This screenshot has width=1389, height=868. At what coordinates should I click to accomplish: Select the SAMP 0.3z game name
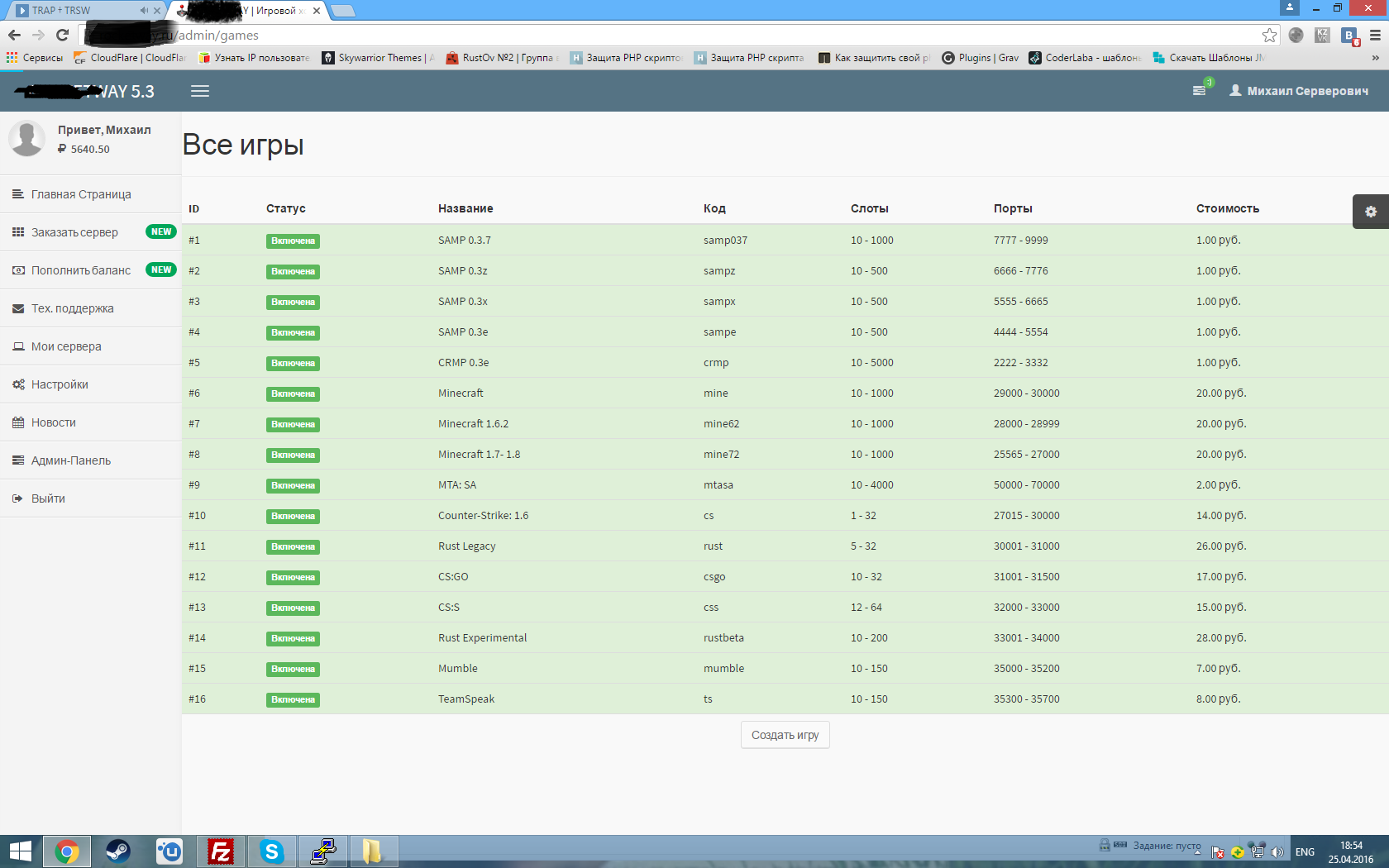click(463, 271)
